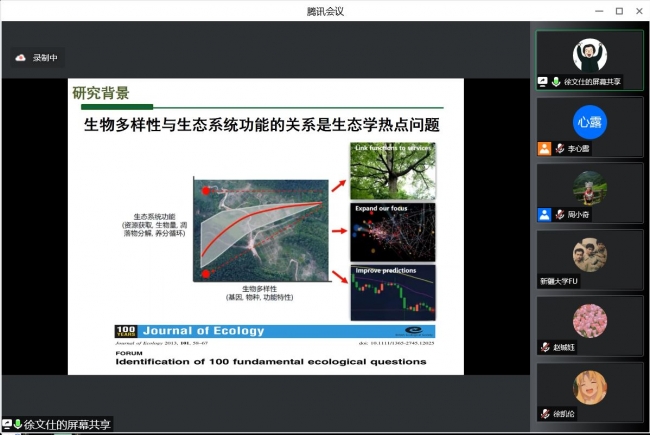Viewport: 650px width, 435px height.
Task: Select 赵婉钰's pink flower avatar
Action: tap(589, 320)
